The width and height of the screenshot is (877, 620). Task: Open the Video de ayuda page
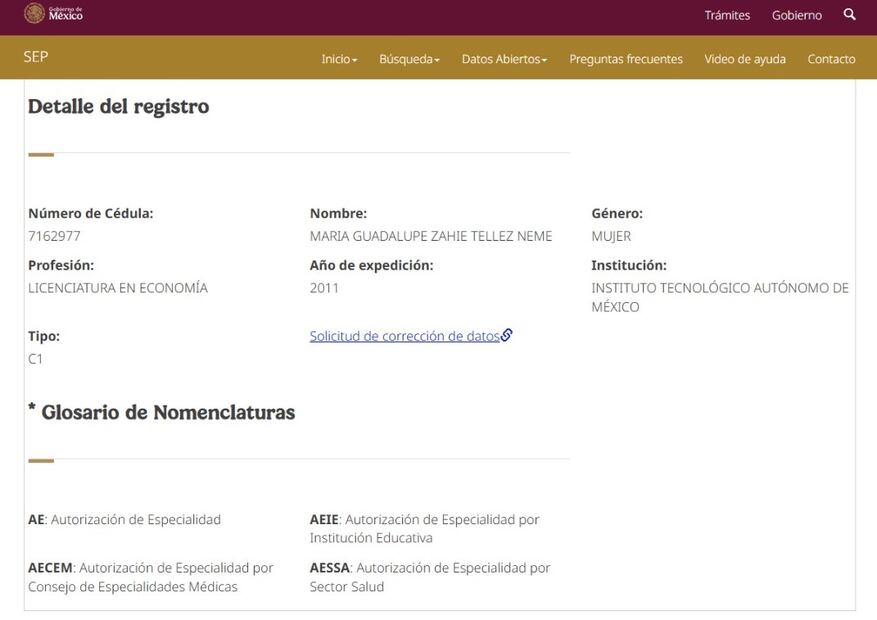click(745, 59)
